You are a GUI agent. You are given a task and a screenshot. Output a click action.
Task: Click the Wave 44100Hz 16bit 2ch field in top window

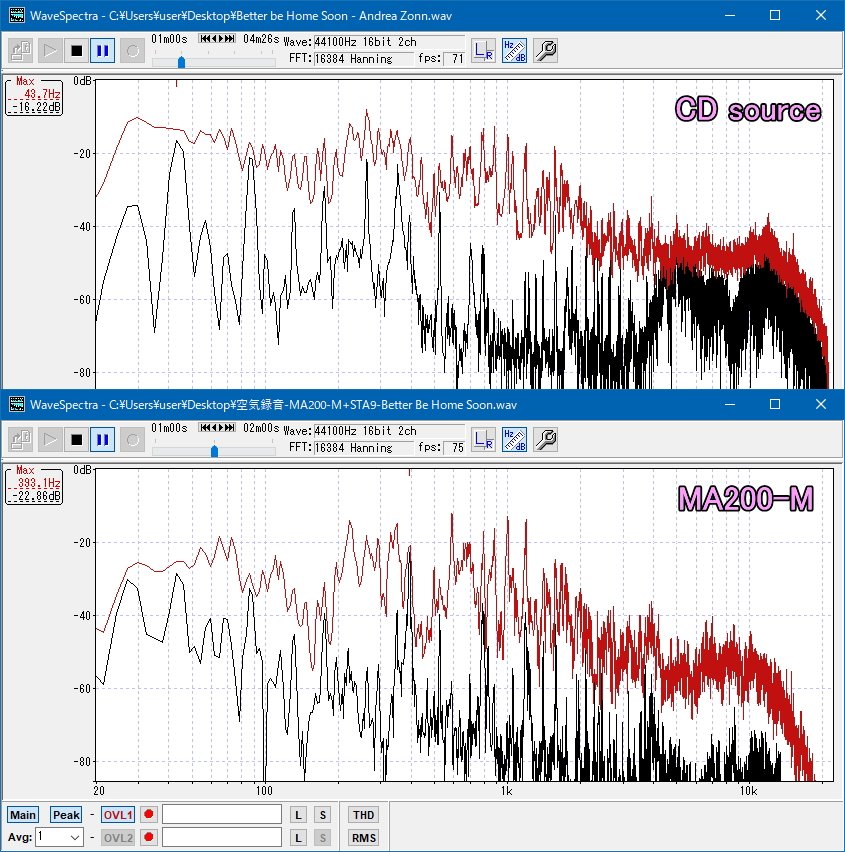(389, 42)
